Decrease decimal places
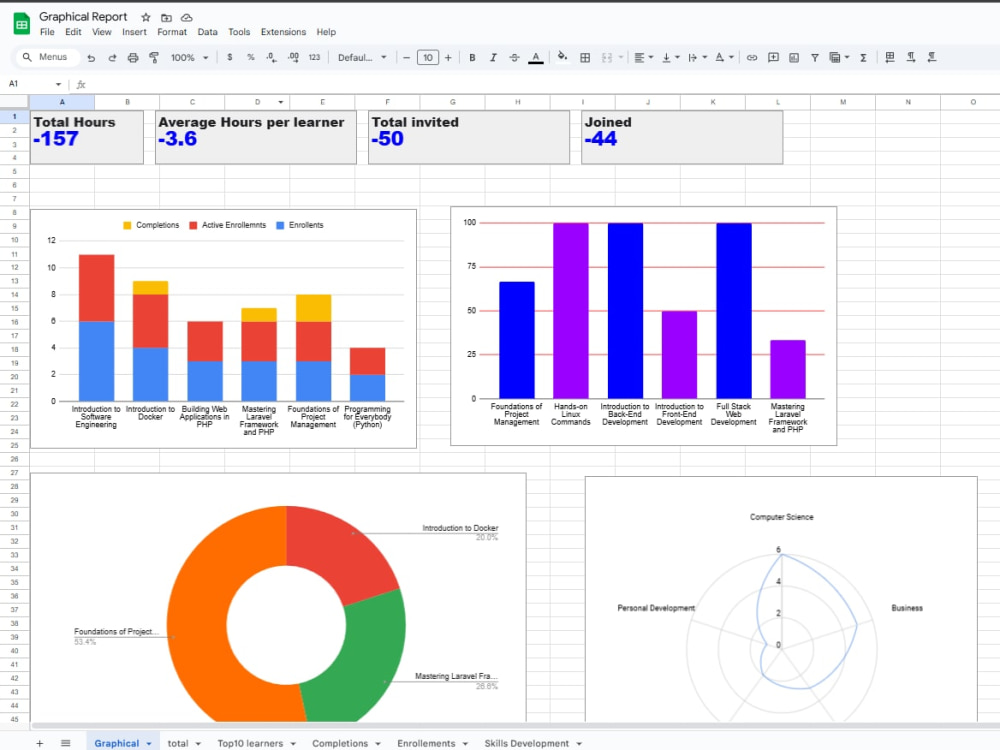Image resolution: width=1000 pixels, height=750 pixels. click(272, 57)
